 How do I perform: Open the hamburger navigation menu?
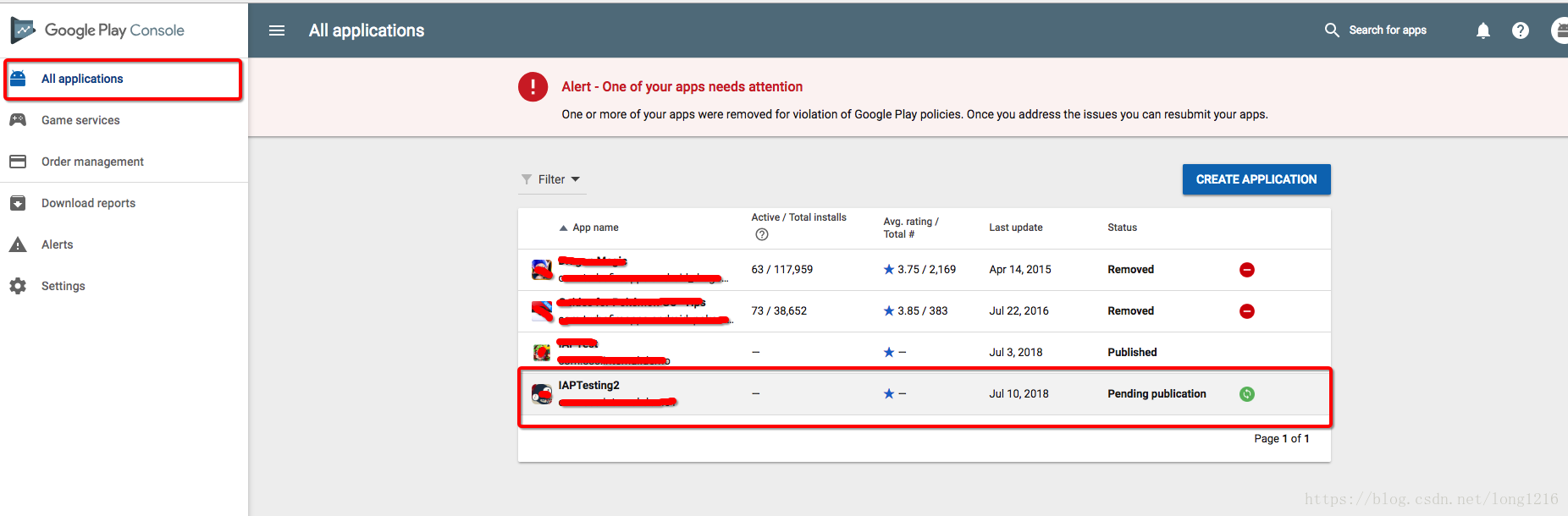coord(277,30)
